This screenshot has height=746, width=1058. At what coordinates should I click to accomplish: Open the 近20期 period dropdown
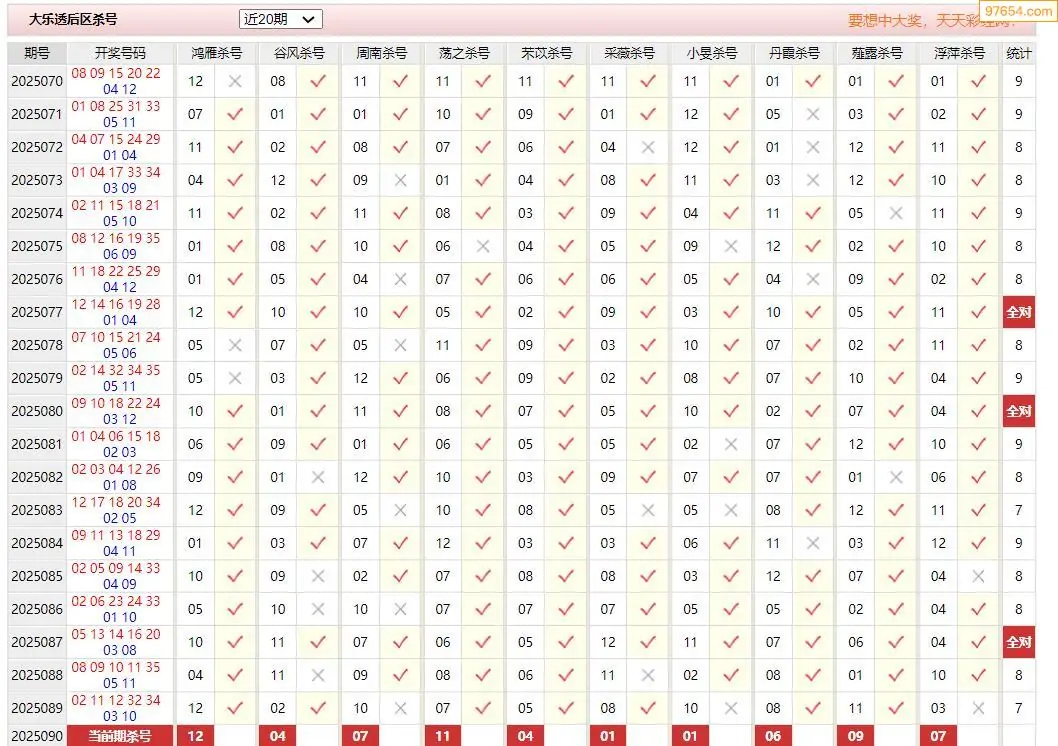coord(280,20)
